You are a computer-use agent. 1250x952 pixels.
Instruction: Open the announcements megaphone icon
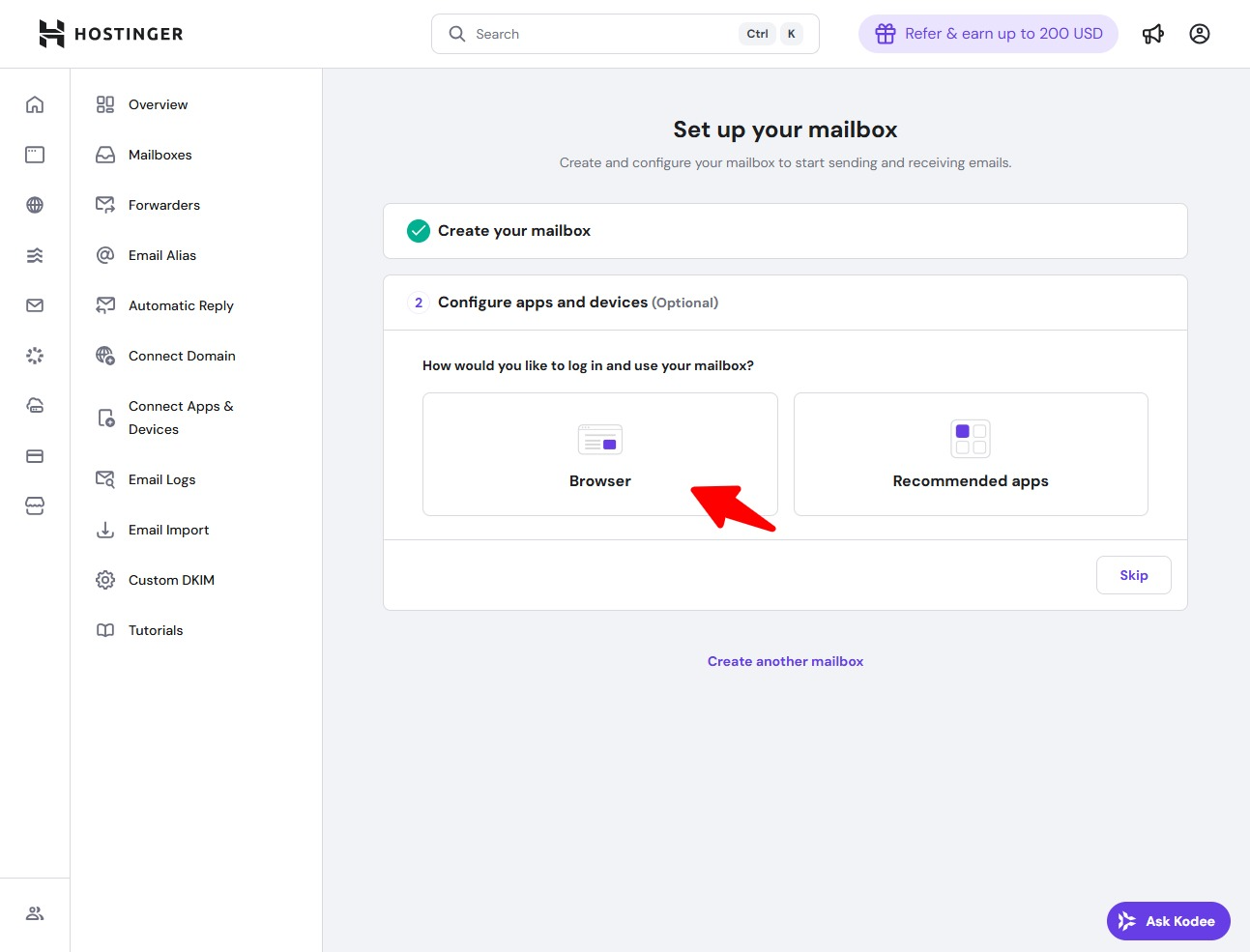click(x=1152, y=34)
